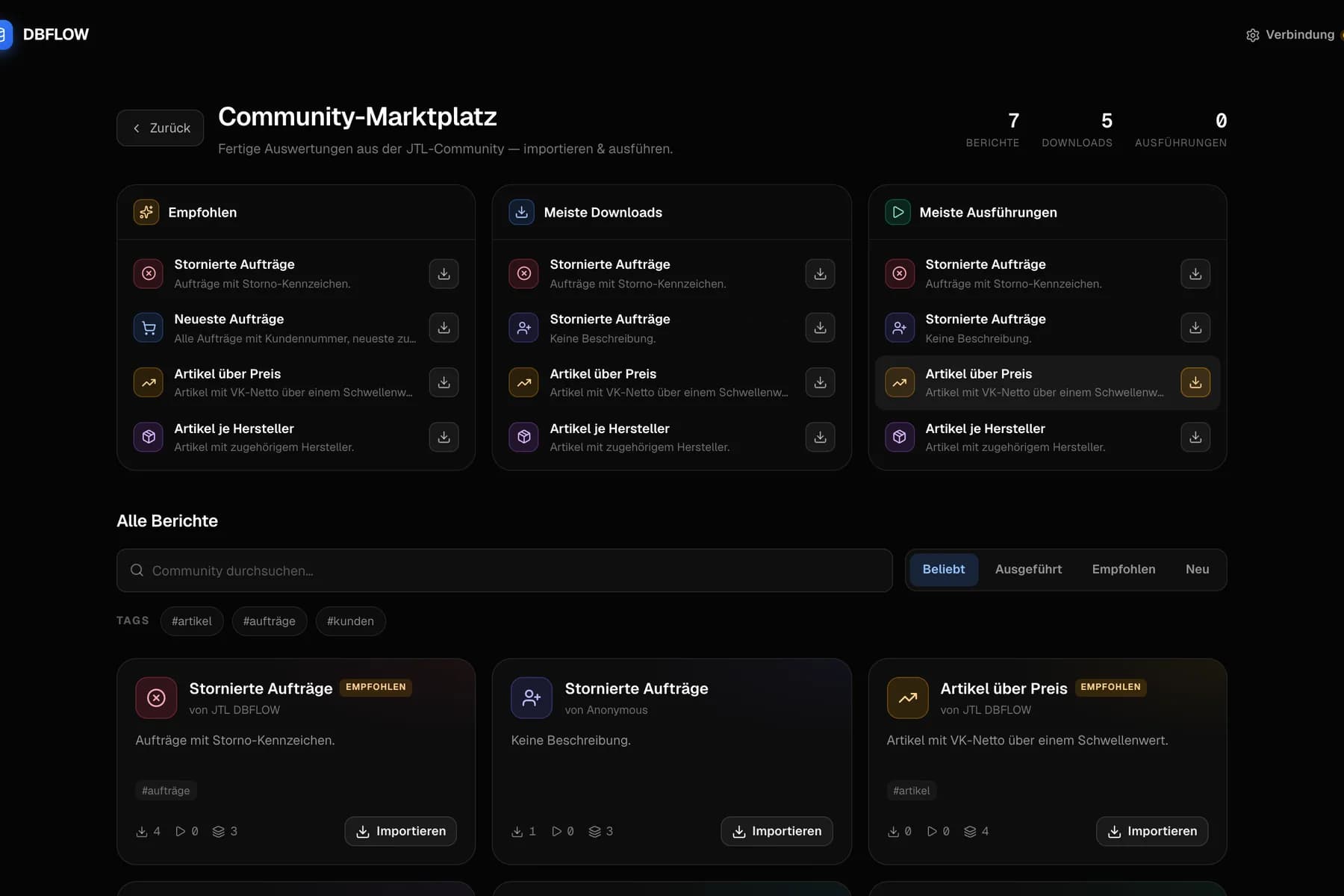Click highlighted download icon for Artikel über Preis
1344x896 pixels.
[x=1195, y=382]
